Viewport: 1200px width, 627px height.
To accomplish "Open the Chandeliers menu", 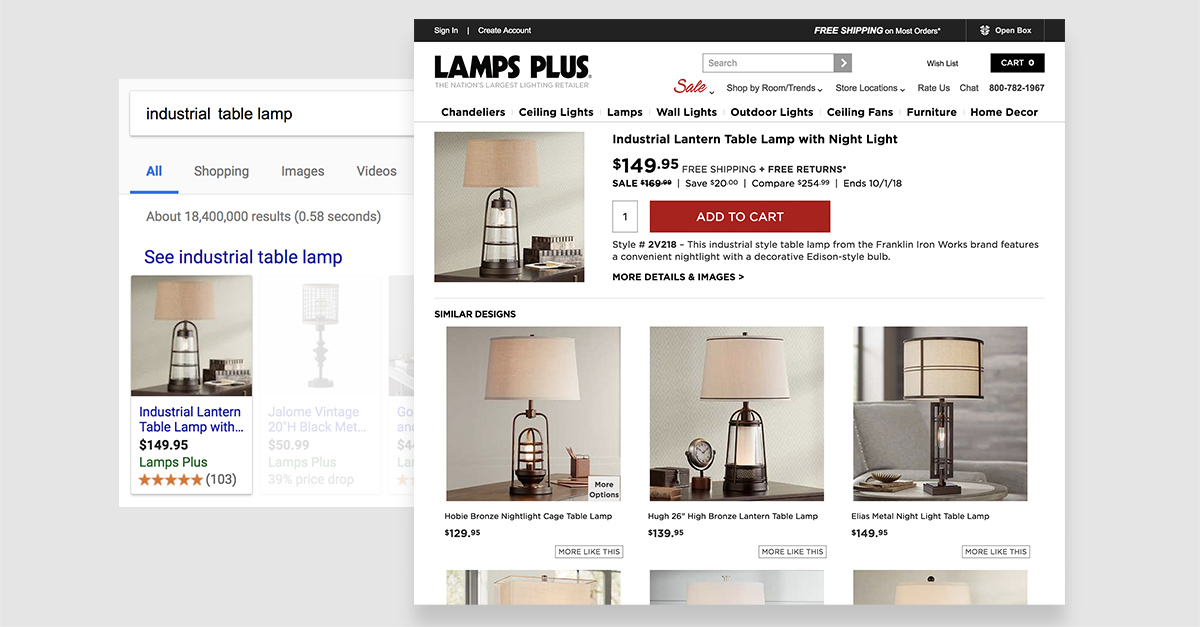I will [473, 112].
